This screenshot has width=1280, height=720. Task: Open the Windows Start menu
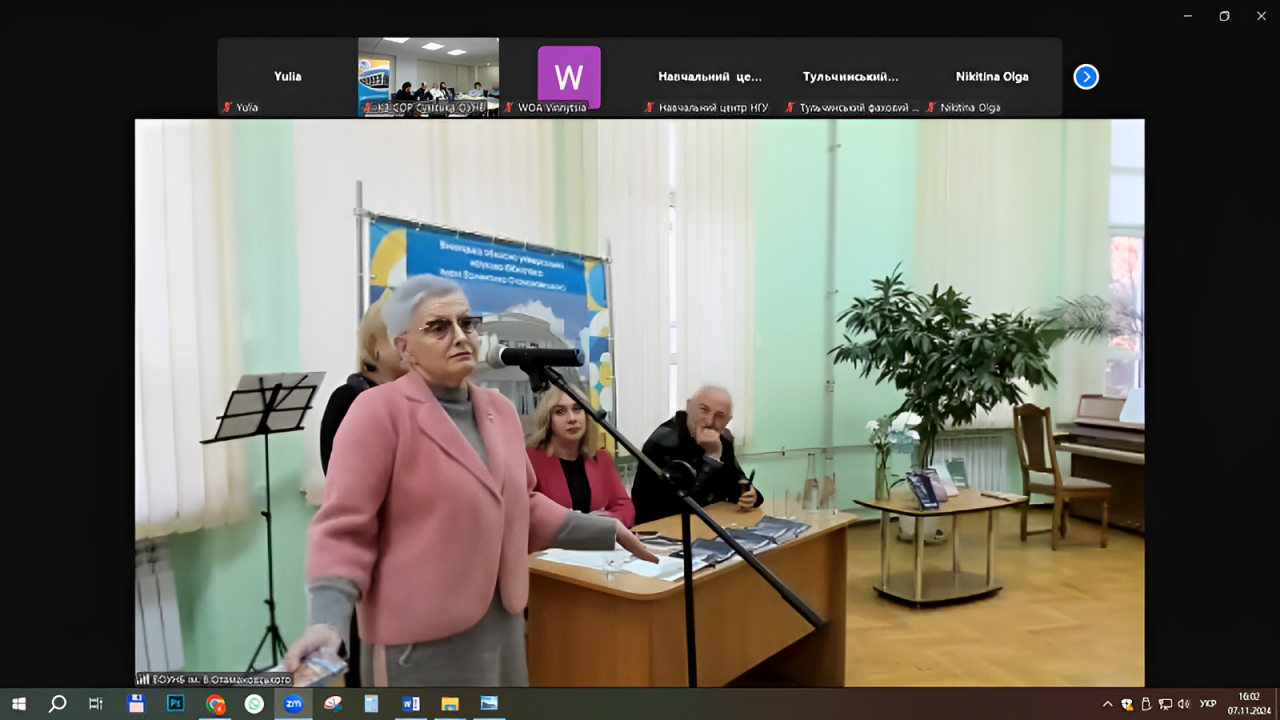(19, 703)
